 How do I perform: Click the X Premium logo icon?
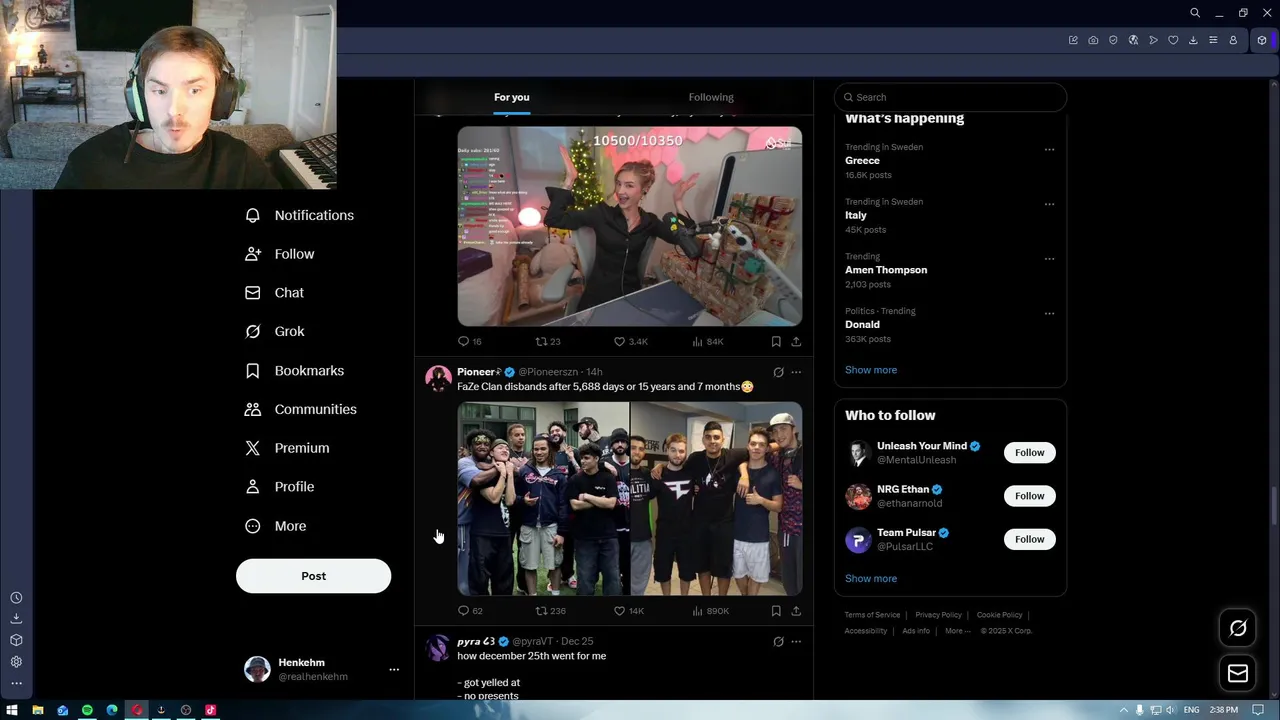tap(253, 448)
